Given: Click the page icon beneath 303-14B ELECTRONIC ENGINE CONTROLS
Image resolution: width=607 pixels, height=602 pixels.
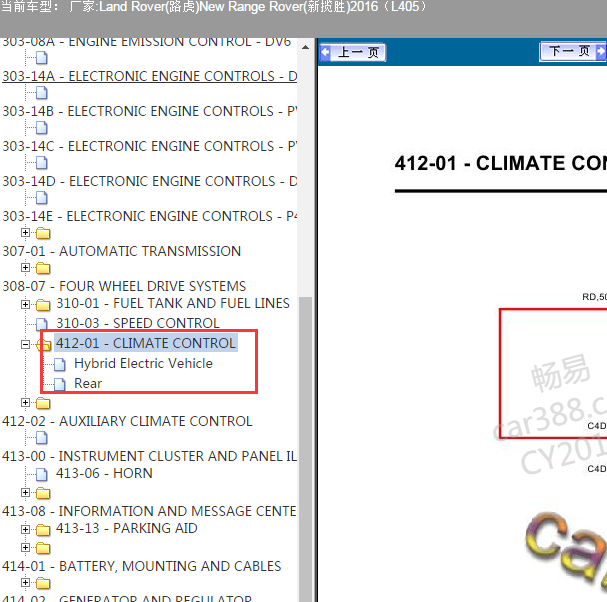Looking at the screenshot, I should (x=42, y=128).
